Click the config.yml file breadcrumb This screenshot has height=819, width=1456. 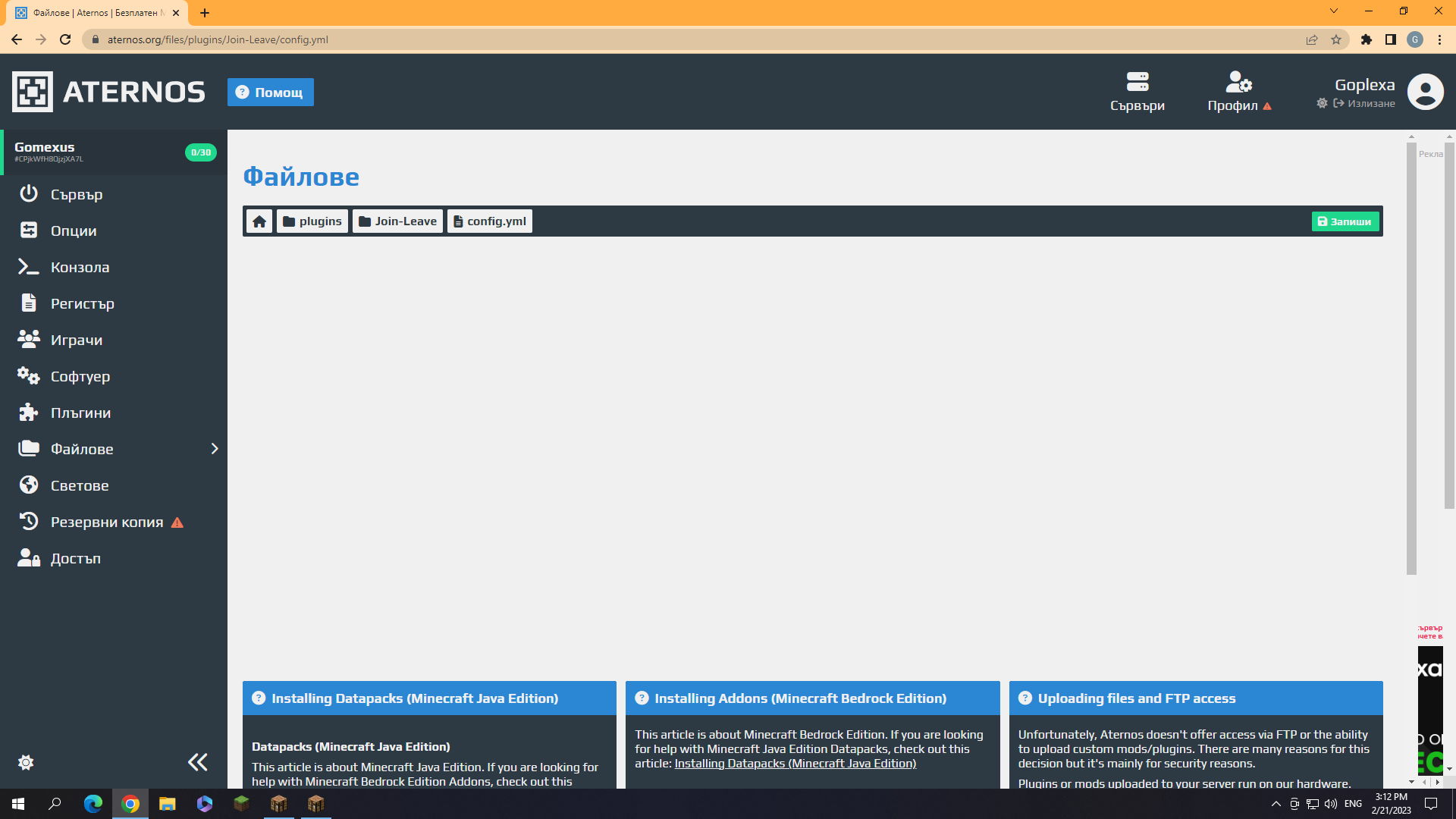[490, 221]
